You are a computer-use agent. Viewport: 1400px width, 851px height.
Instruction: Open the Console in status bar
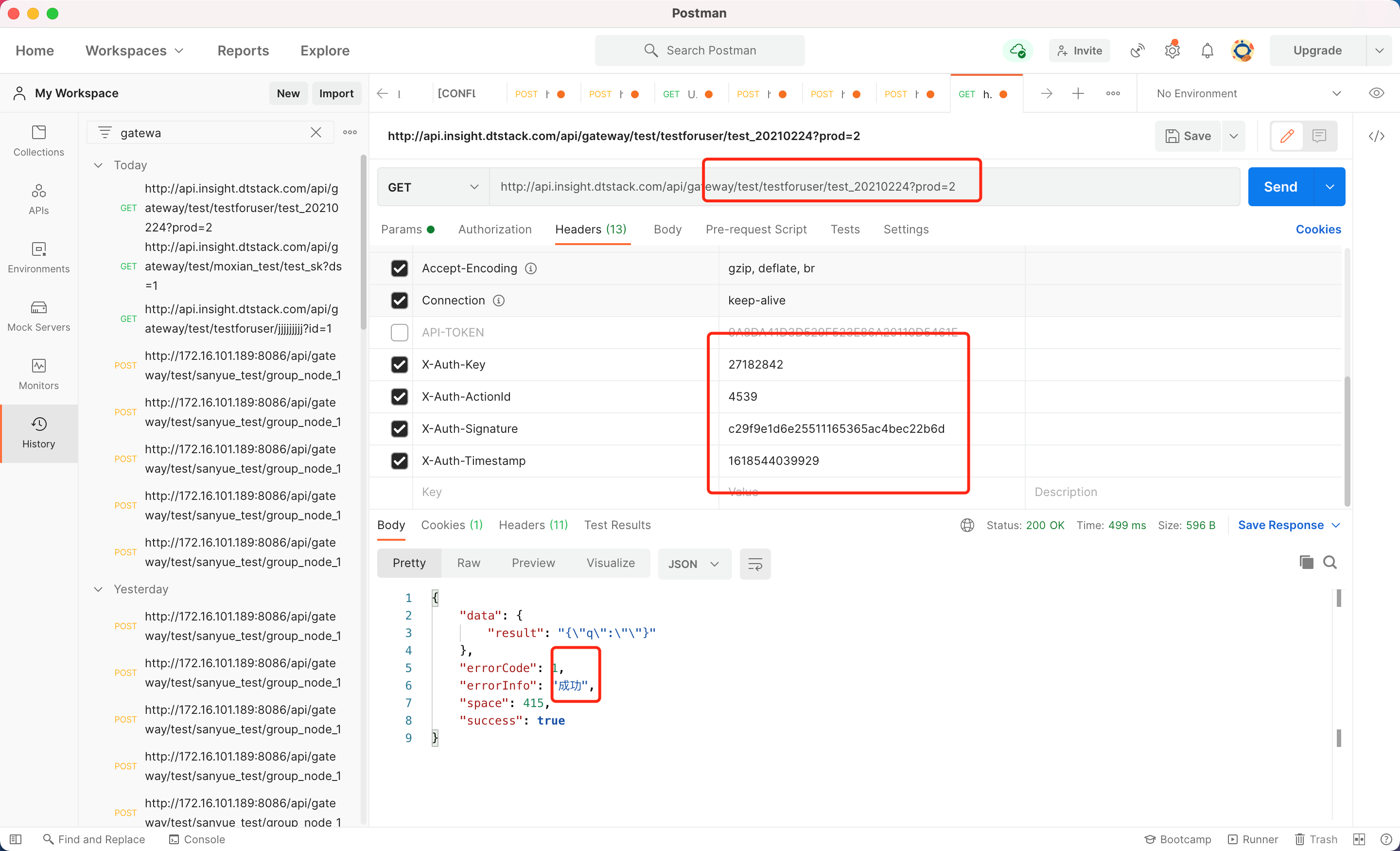pyautogui.click(x=196, y=839)
